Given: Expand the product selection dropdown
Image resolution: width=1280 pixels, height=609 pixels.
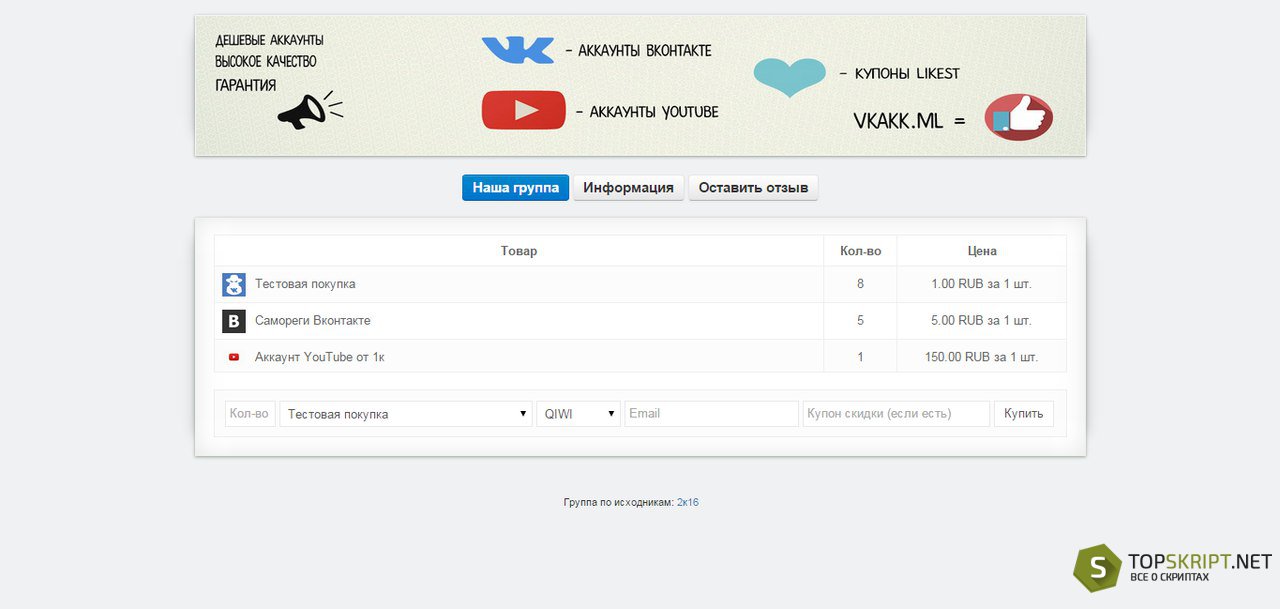Looking at the screenshot, I should point(406,414).
